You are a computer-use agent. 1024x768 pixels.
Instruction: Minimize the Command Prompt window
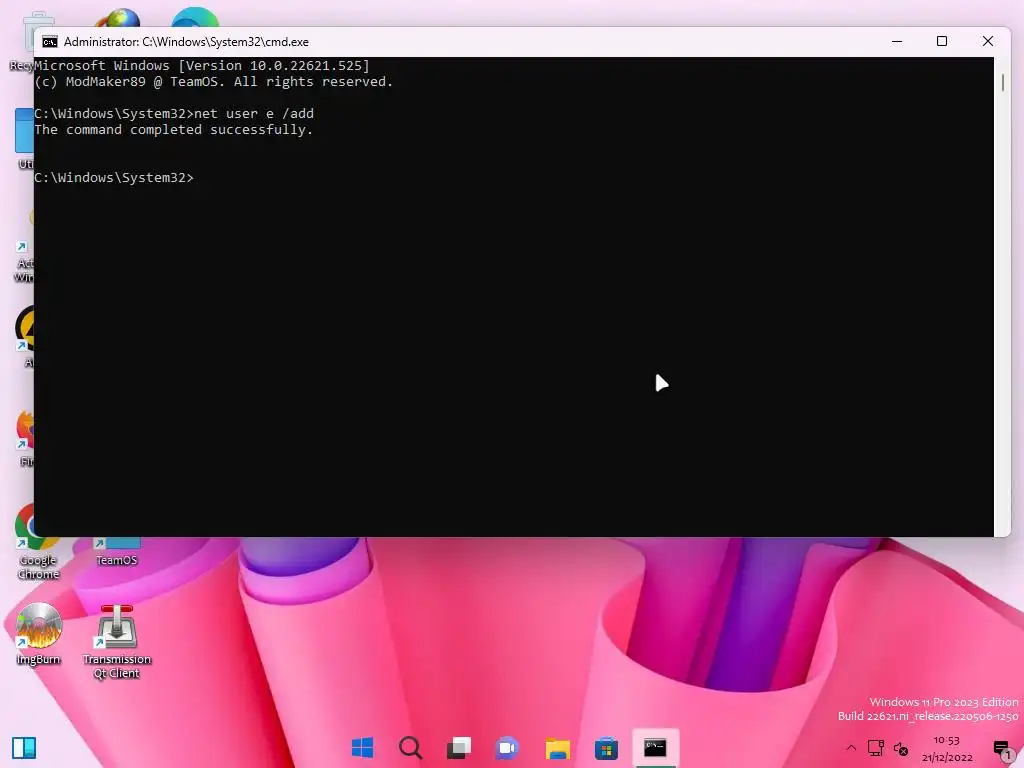(x=897, y=41)
